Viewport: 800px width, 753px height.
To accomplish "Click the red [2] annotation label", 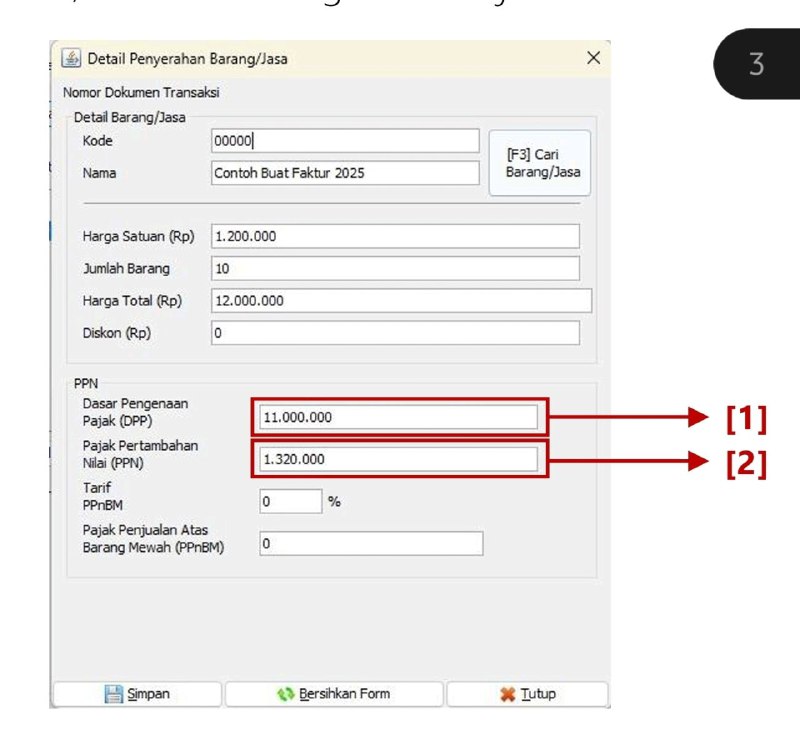I will 746,463.
